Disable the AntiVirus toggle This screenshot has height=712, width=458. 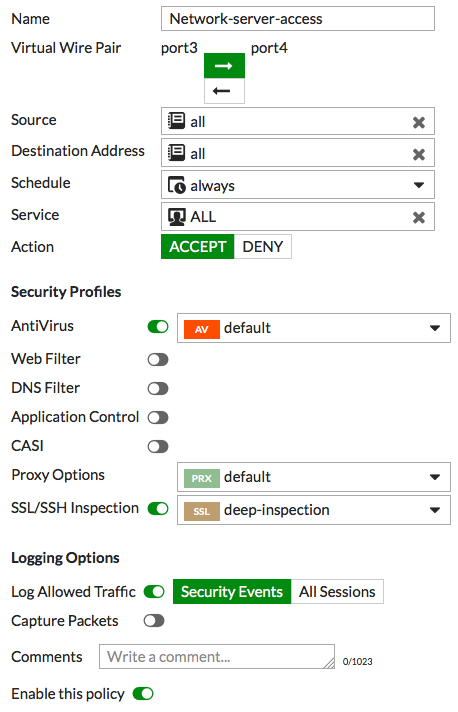click(158, 326)
